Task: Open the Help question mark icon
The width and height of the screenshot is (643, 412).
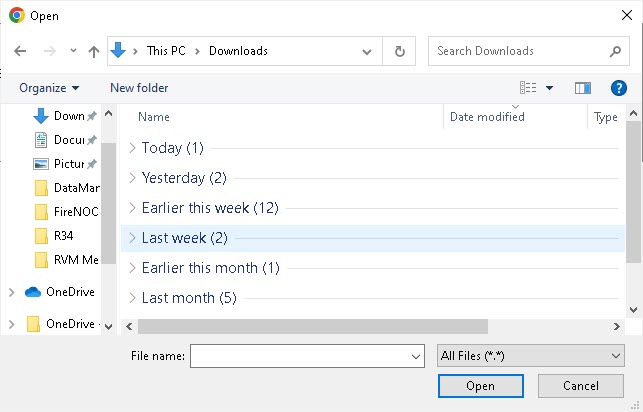Action: (x=619, y=88)
